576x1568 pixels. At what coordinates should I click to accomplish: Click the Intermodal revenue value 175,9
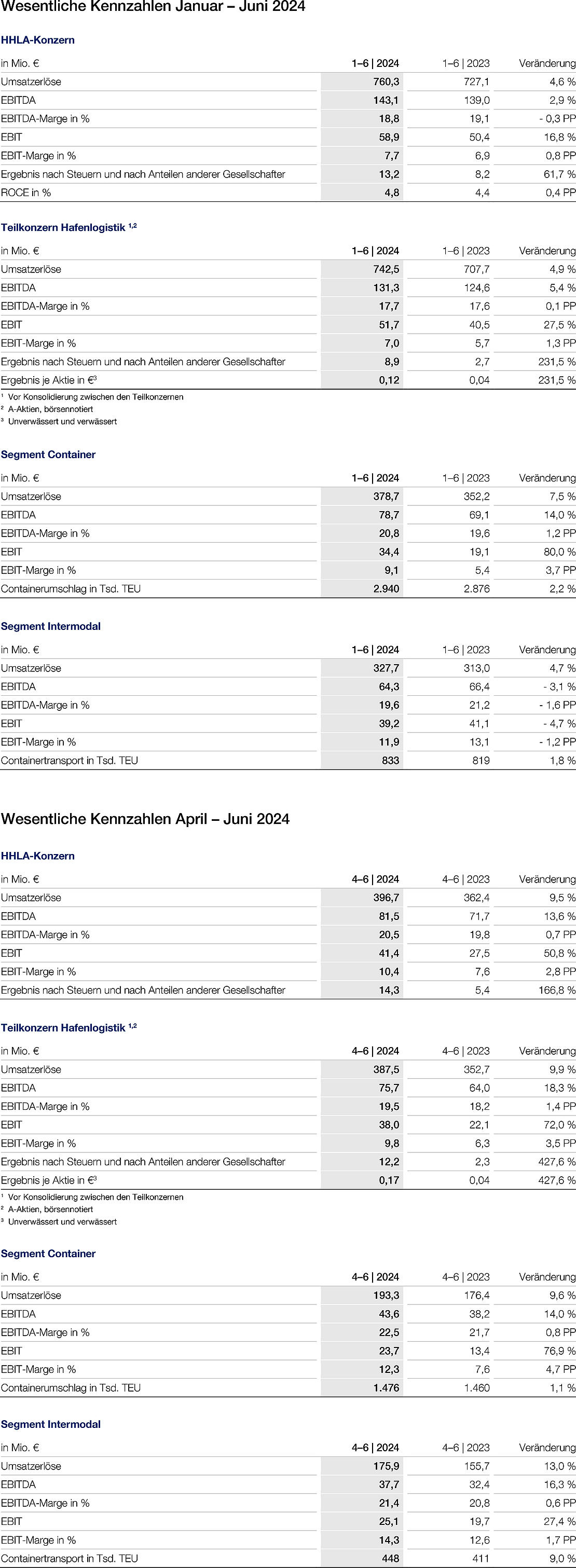tap(386, 1466)
